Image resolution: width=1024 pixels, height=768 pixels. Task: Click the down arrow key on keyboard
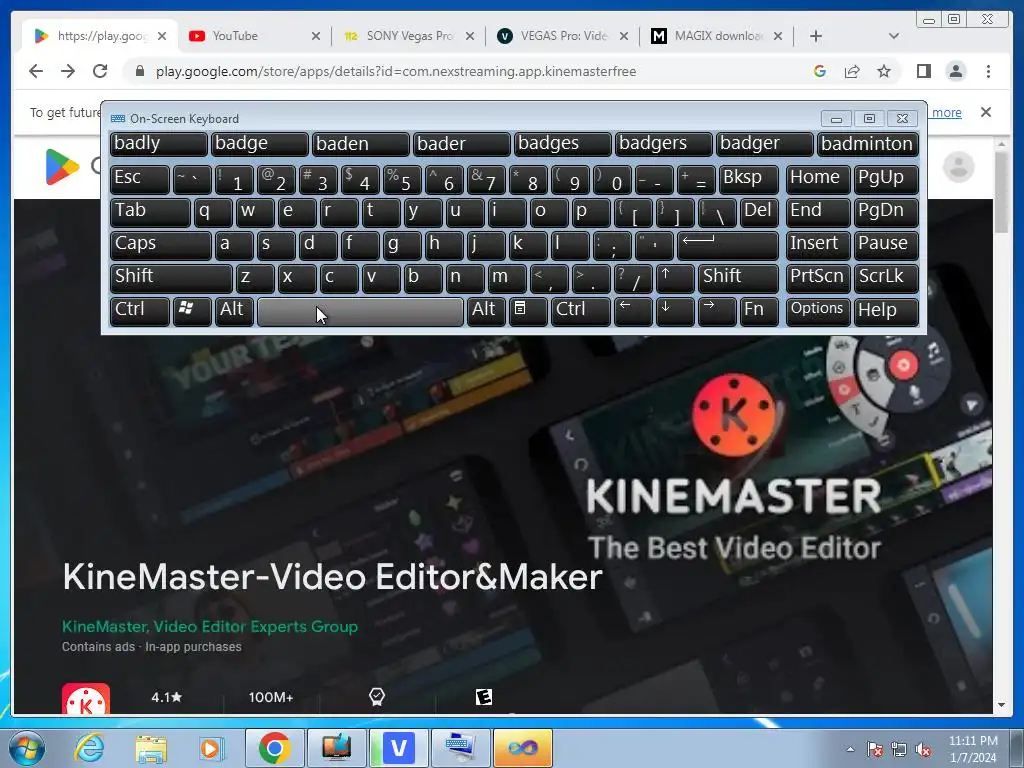coord(675,310)
